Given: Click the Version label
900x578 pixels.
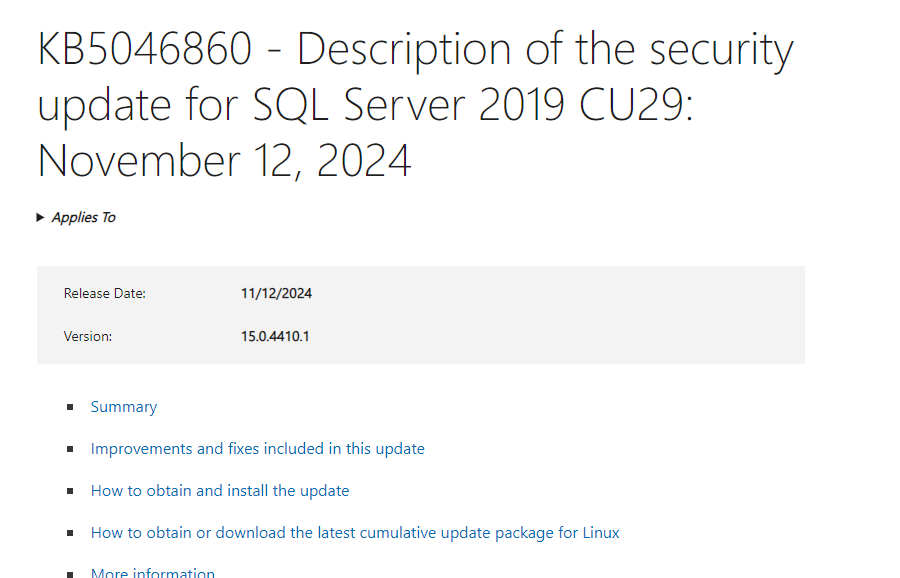Looking at the screenshot, I should [x=88, y=336].
